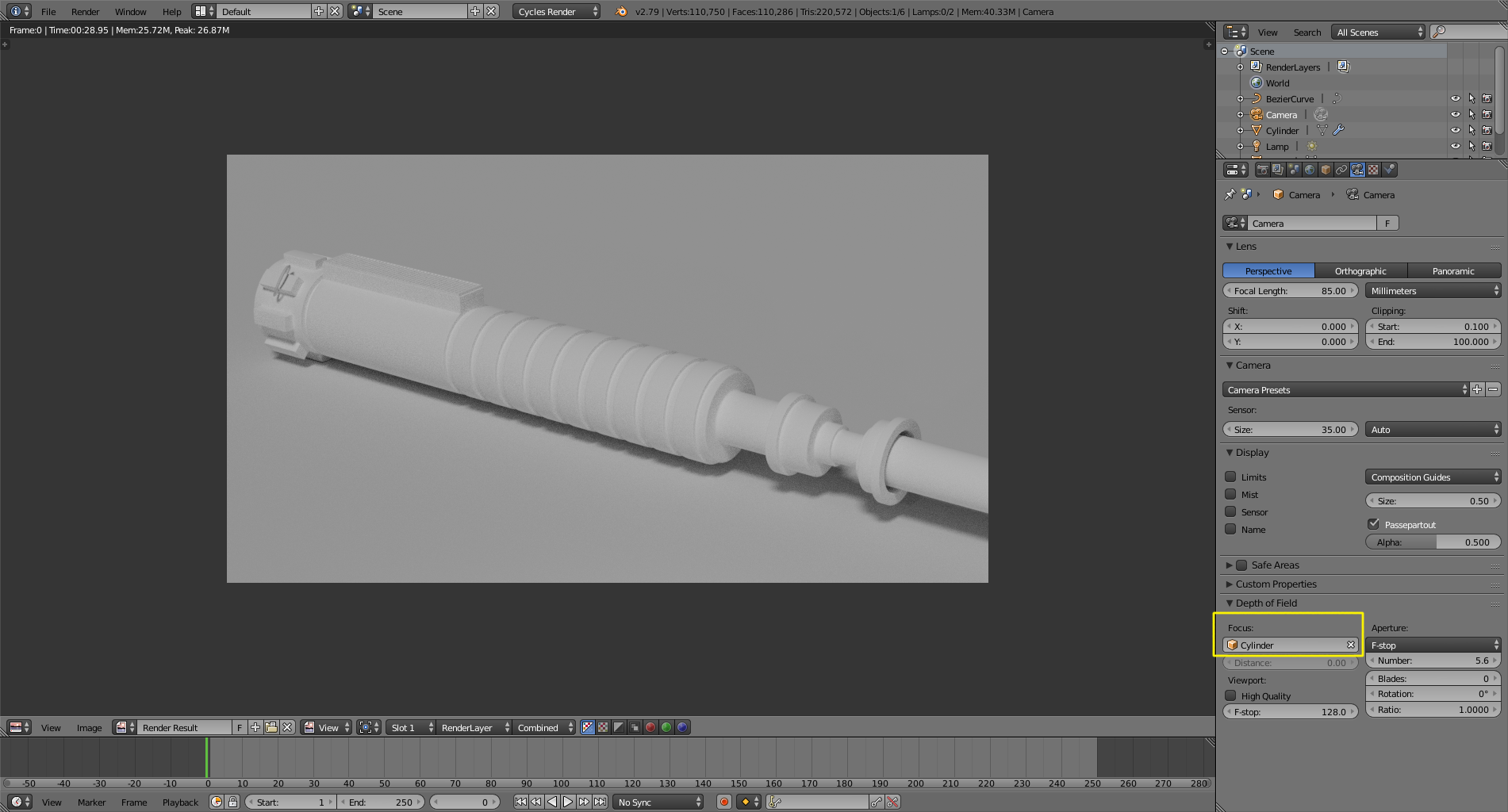Image resolution: width=1508 pixels, height=812 pixels.
Task: Open the Render Layers properties tab
Action: [x=1278, y=170]
